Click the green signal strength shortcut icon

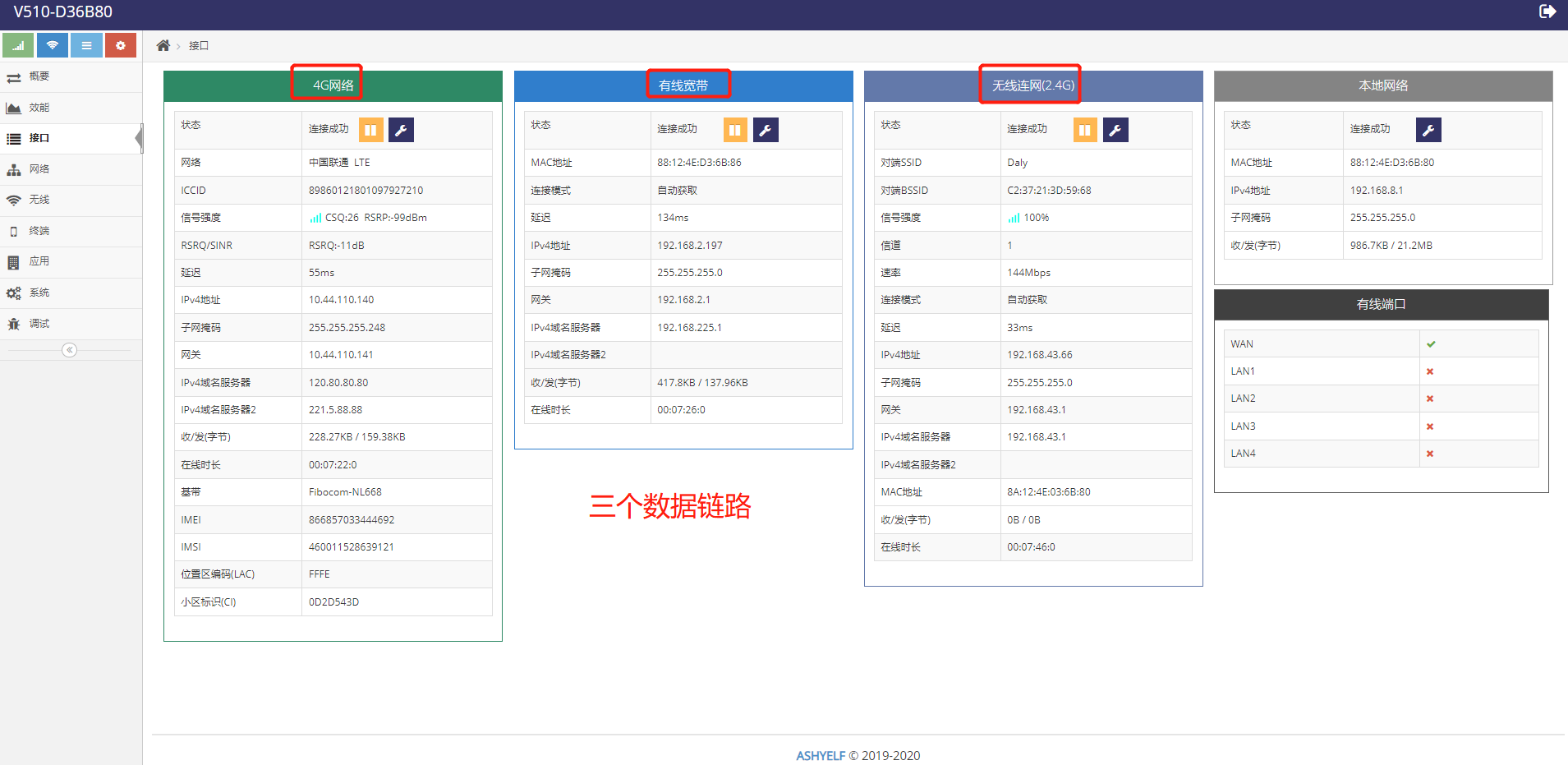(18, 45)
